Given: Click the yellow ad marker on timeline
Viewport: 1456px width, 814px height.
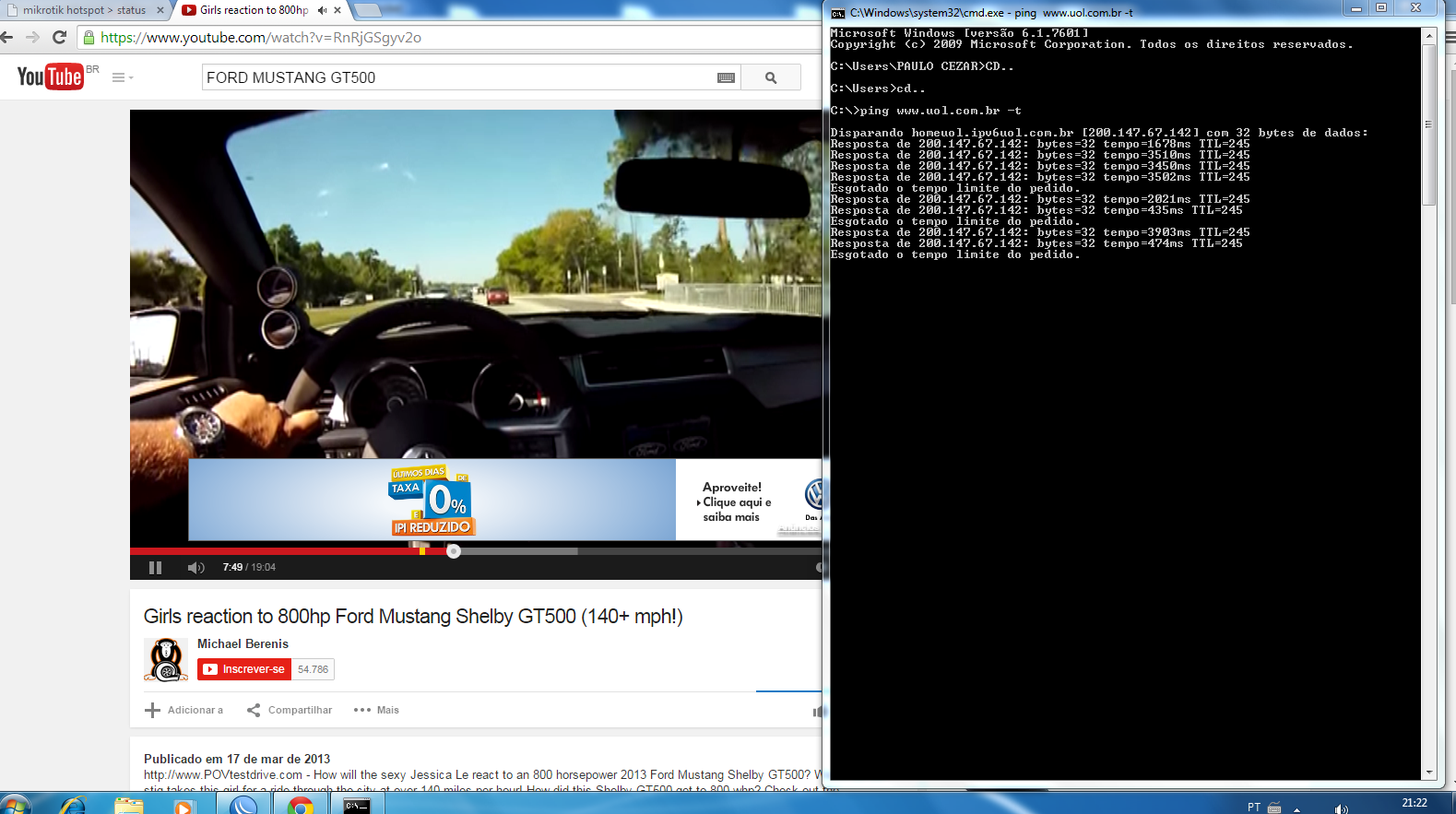Looking at the screenshot, I should [422, 551].
